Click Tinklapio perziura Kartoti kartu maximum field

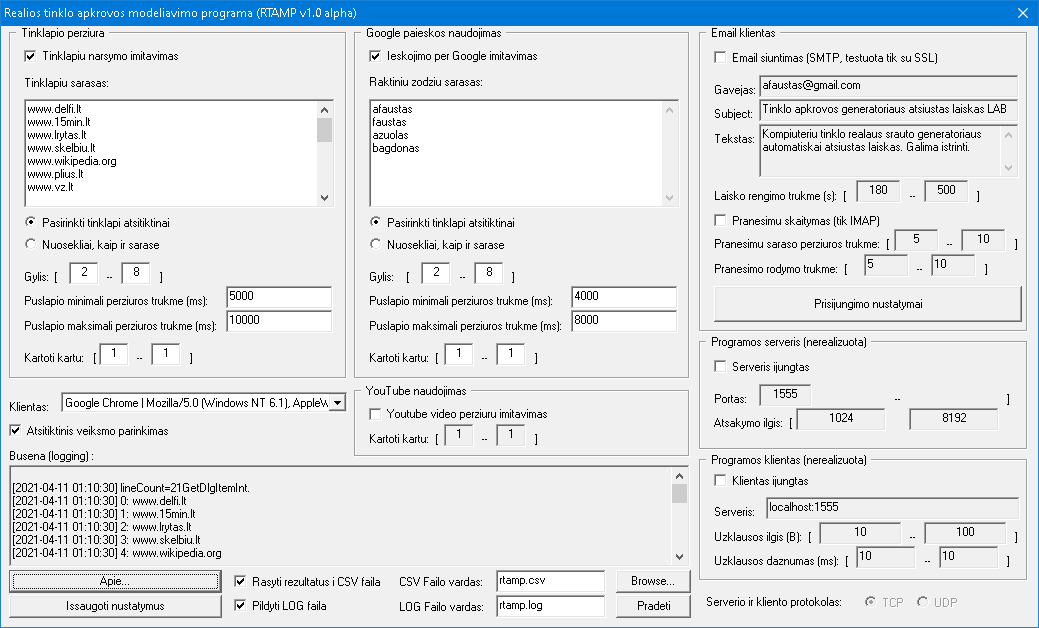point(166,354)
